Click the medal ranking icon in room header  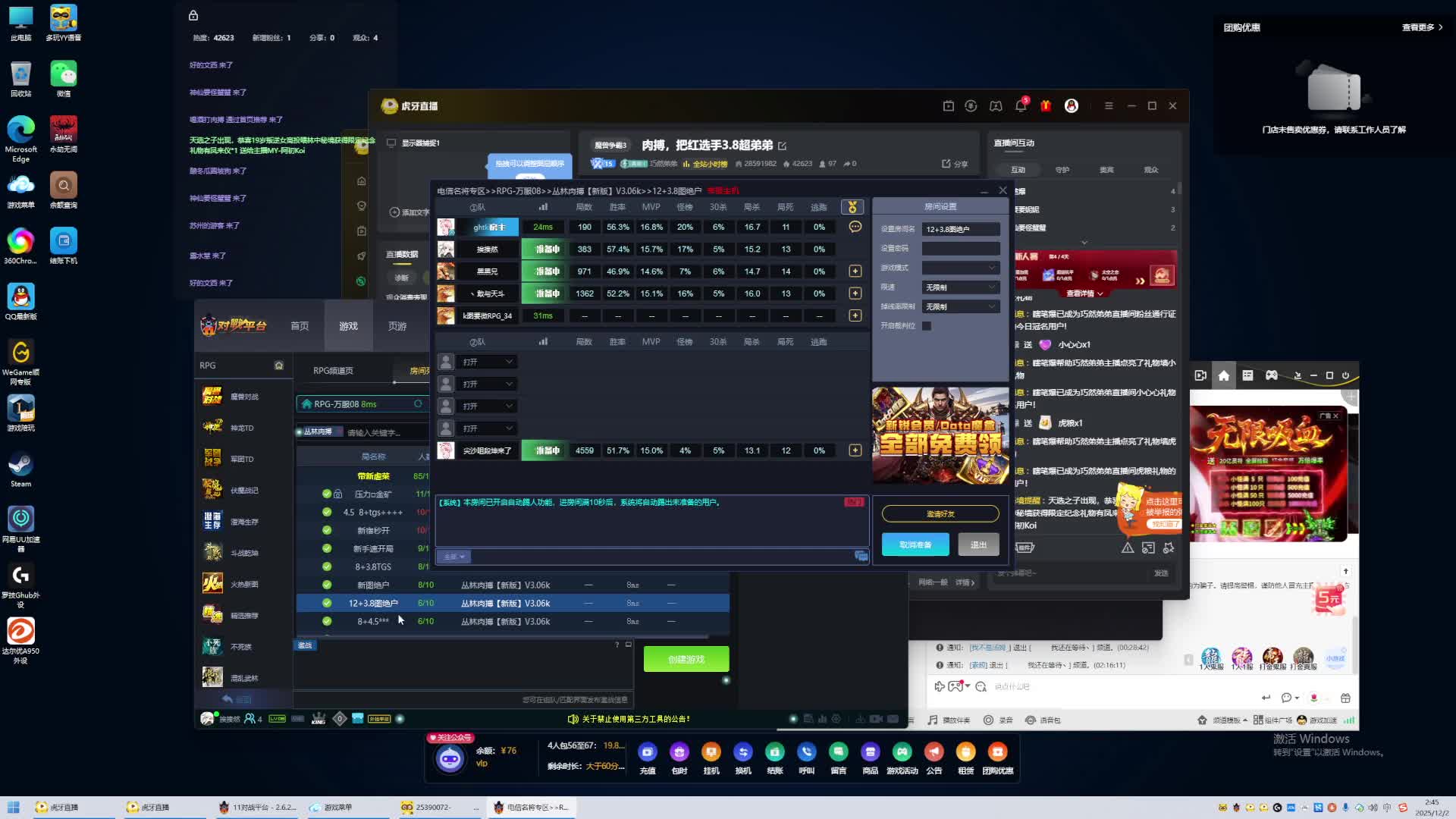click(852, 207)
